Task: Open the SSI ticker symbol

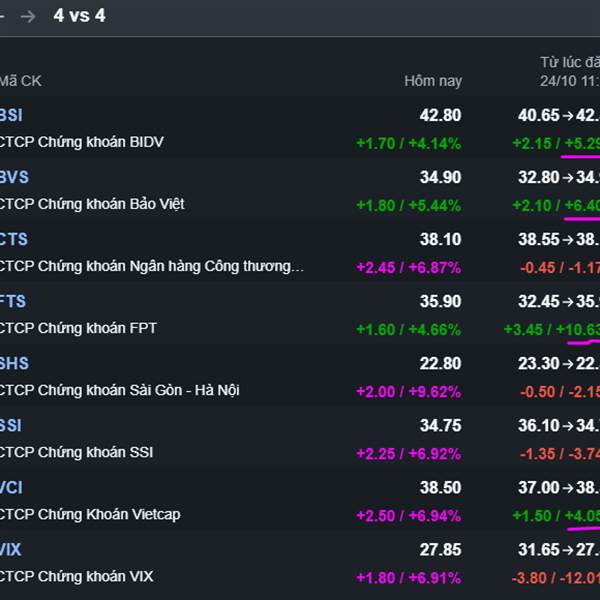Action: (12, 425)
